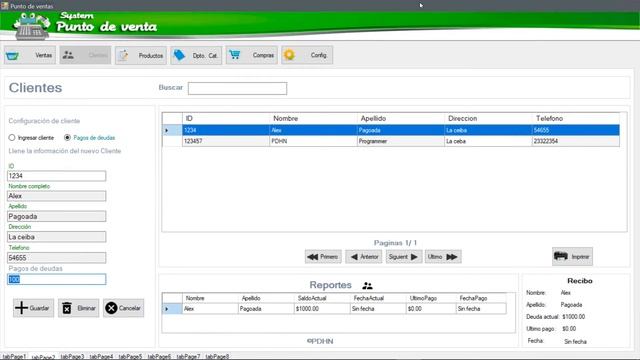Click the Dirección field
The height and width of the screenshot is (360, 640).
coord(56,237)
